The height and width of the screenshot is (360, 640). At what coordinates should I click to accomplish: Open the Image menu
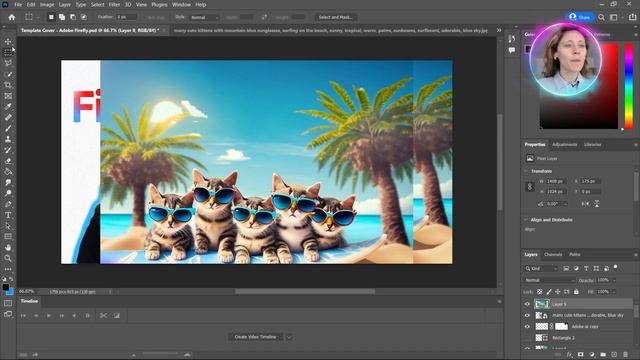click(x=47, y=4)
